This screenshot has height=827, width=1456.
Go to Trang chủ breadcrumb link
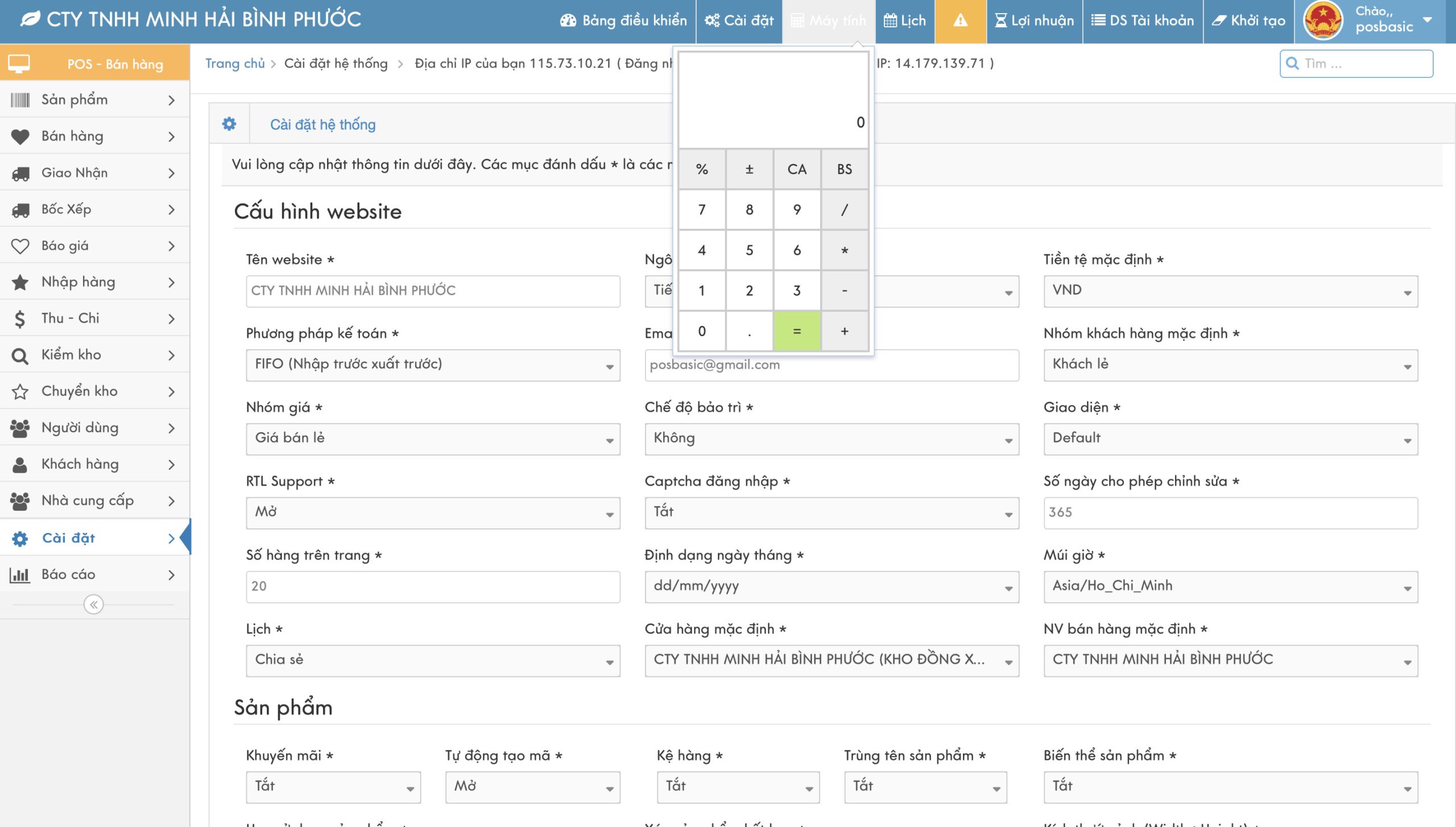pyautogui.click(x=235, y=63)
